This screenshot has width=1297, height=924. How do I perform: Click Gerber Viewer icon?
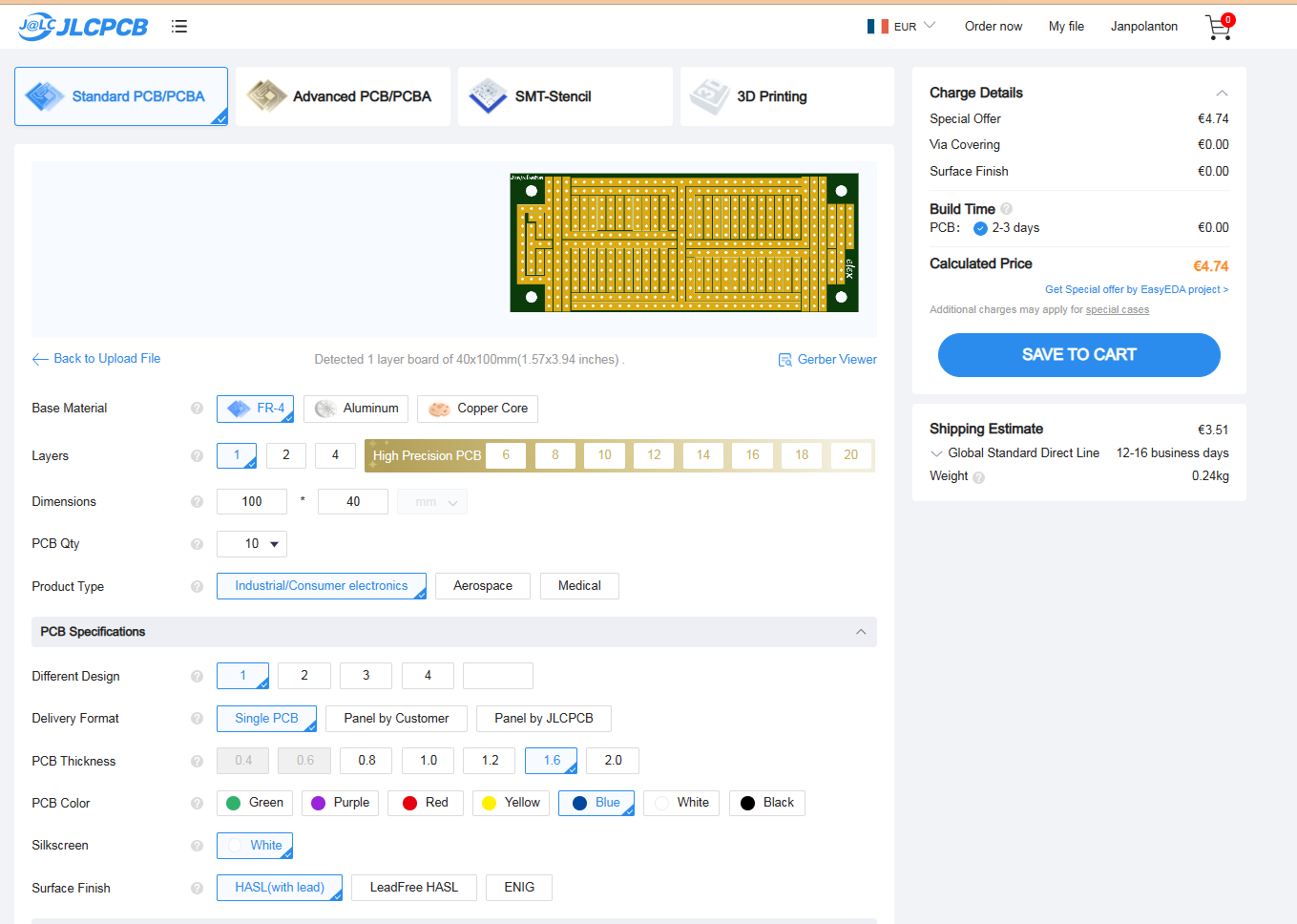click(x=785, y=360)
